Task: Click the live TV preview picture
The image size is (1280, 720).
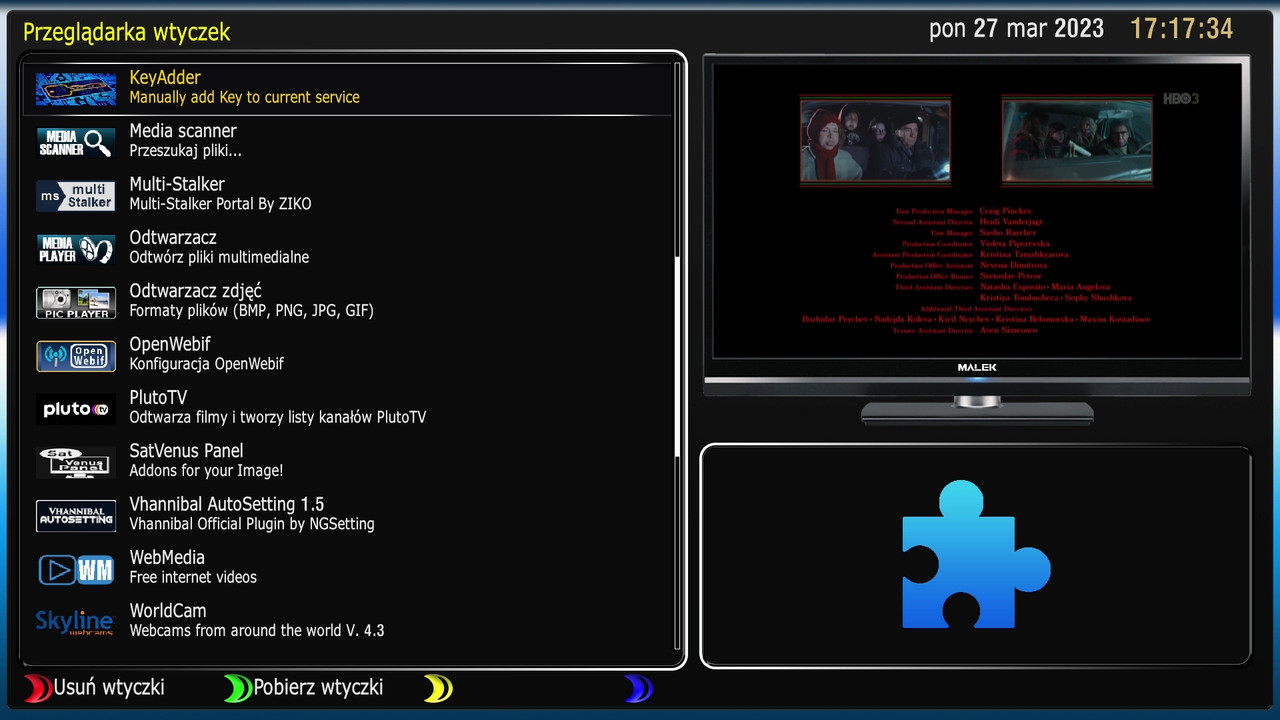Action: (x=977, y=211)
